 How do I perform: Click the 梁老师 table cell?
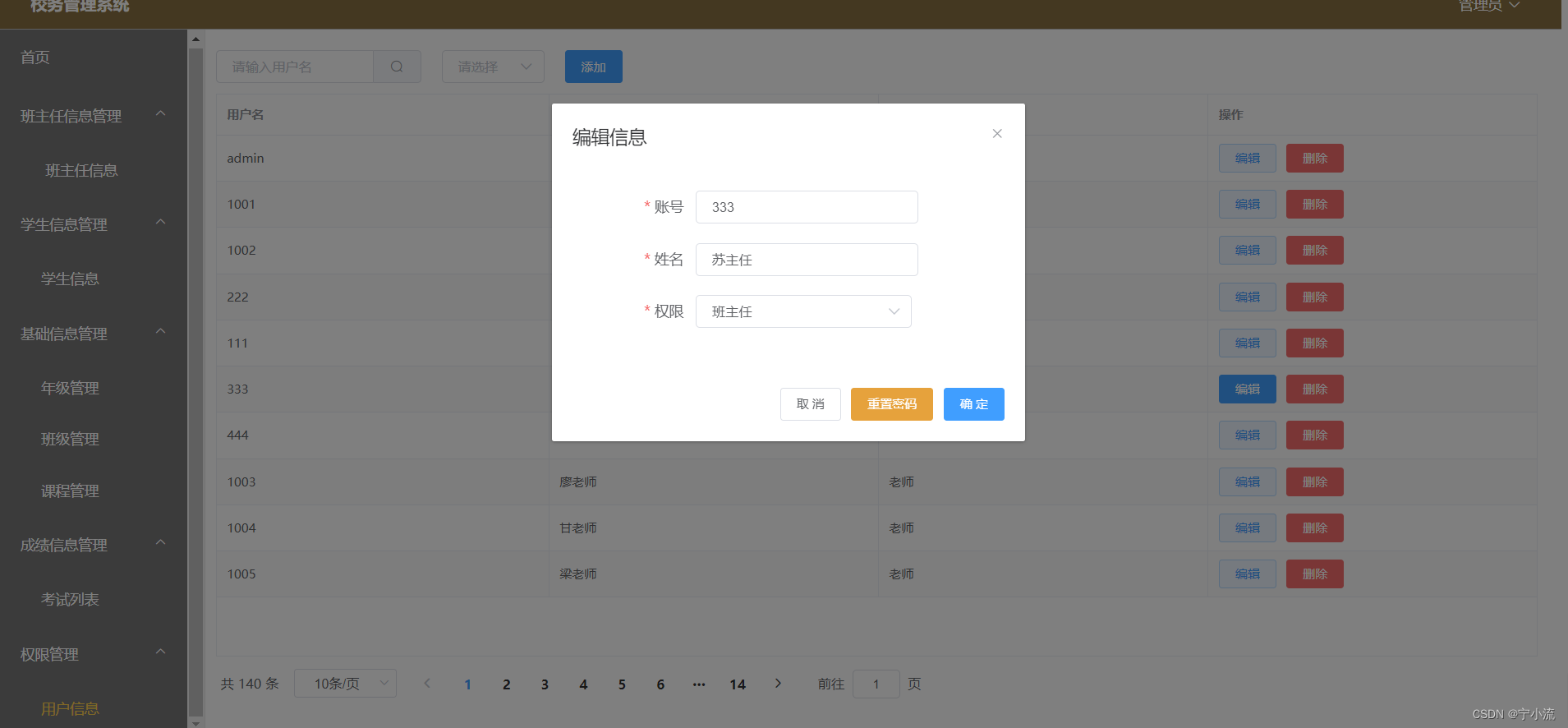tap(713, 574)
